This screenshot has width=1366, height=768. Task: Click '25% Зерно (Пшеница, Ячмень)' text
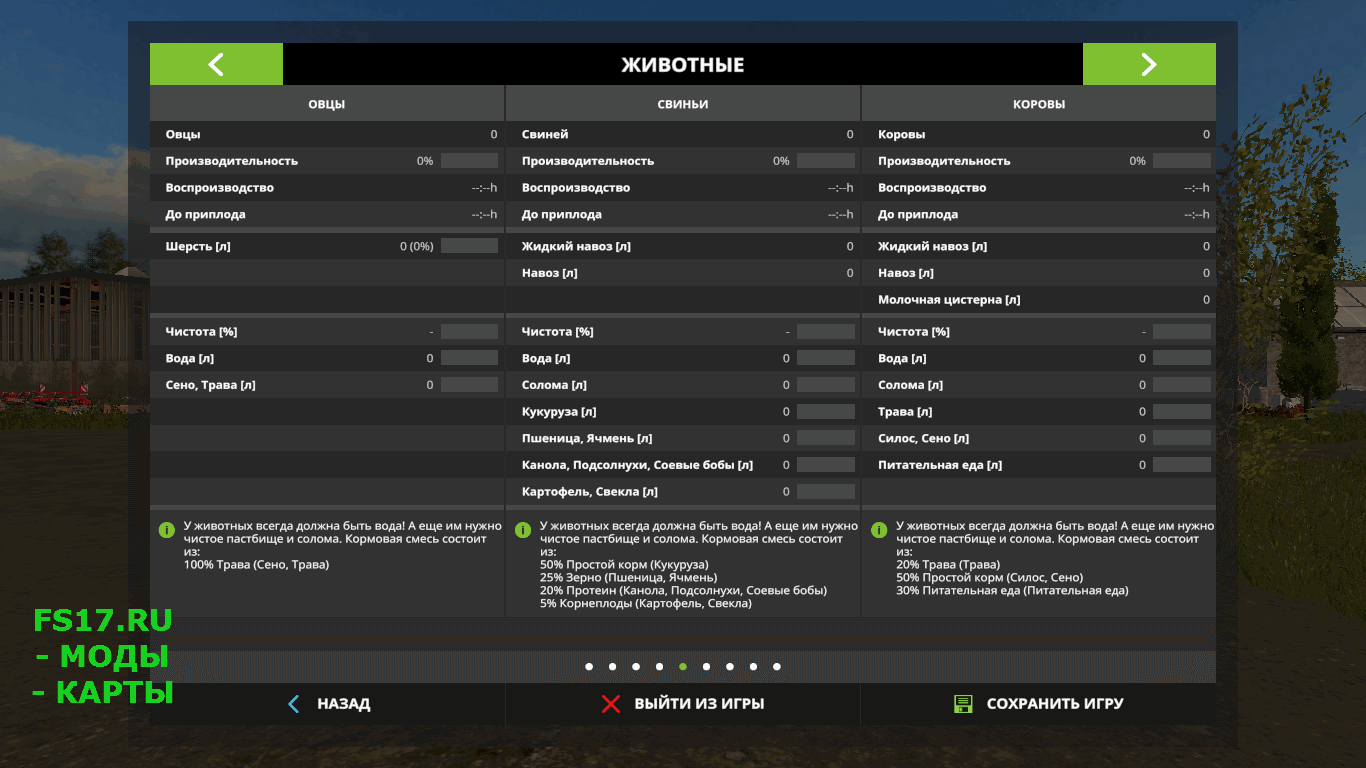pyautogui.click(x=628, y=578)
